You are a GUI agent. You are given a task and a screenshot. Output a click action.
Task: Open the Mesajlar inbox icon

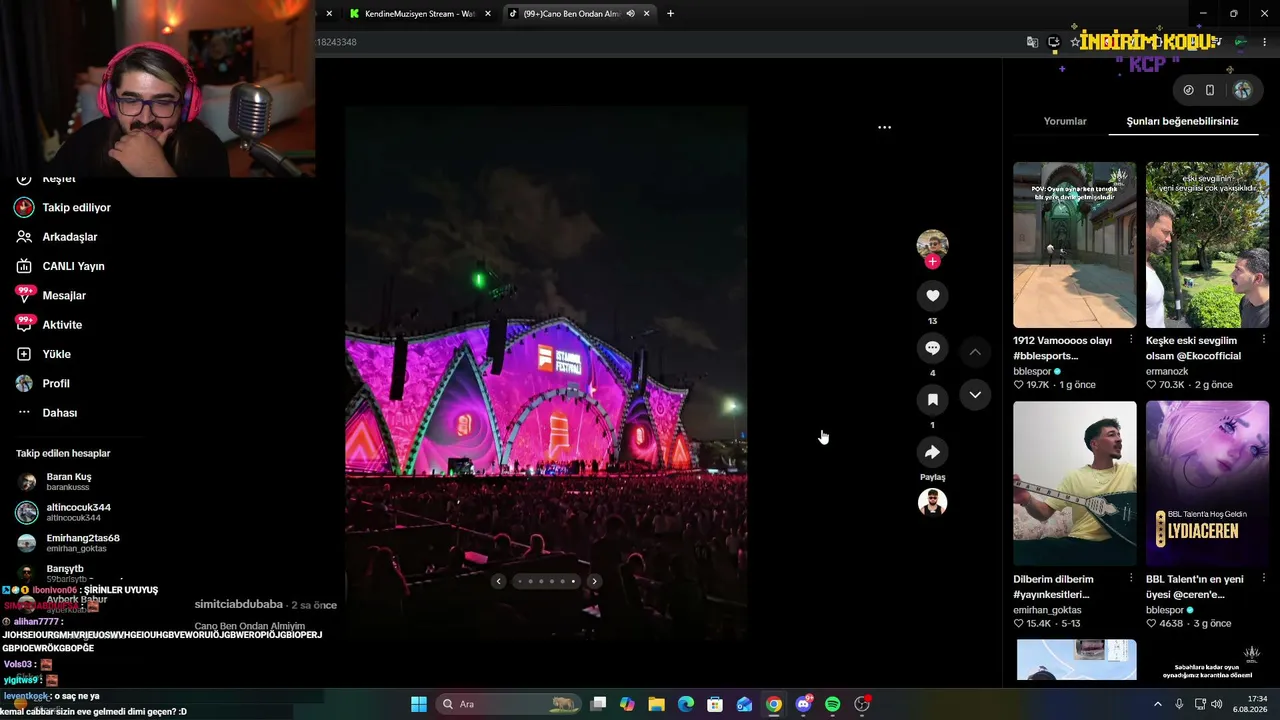pos(24,295)
